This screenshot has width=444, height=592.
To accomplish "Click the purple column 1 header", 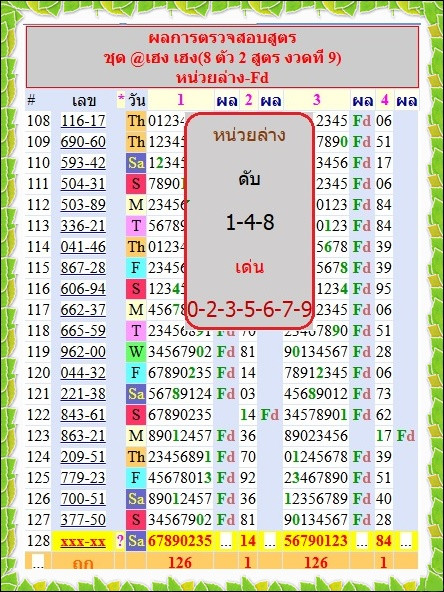I will click(x=180, y=100).
